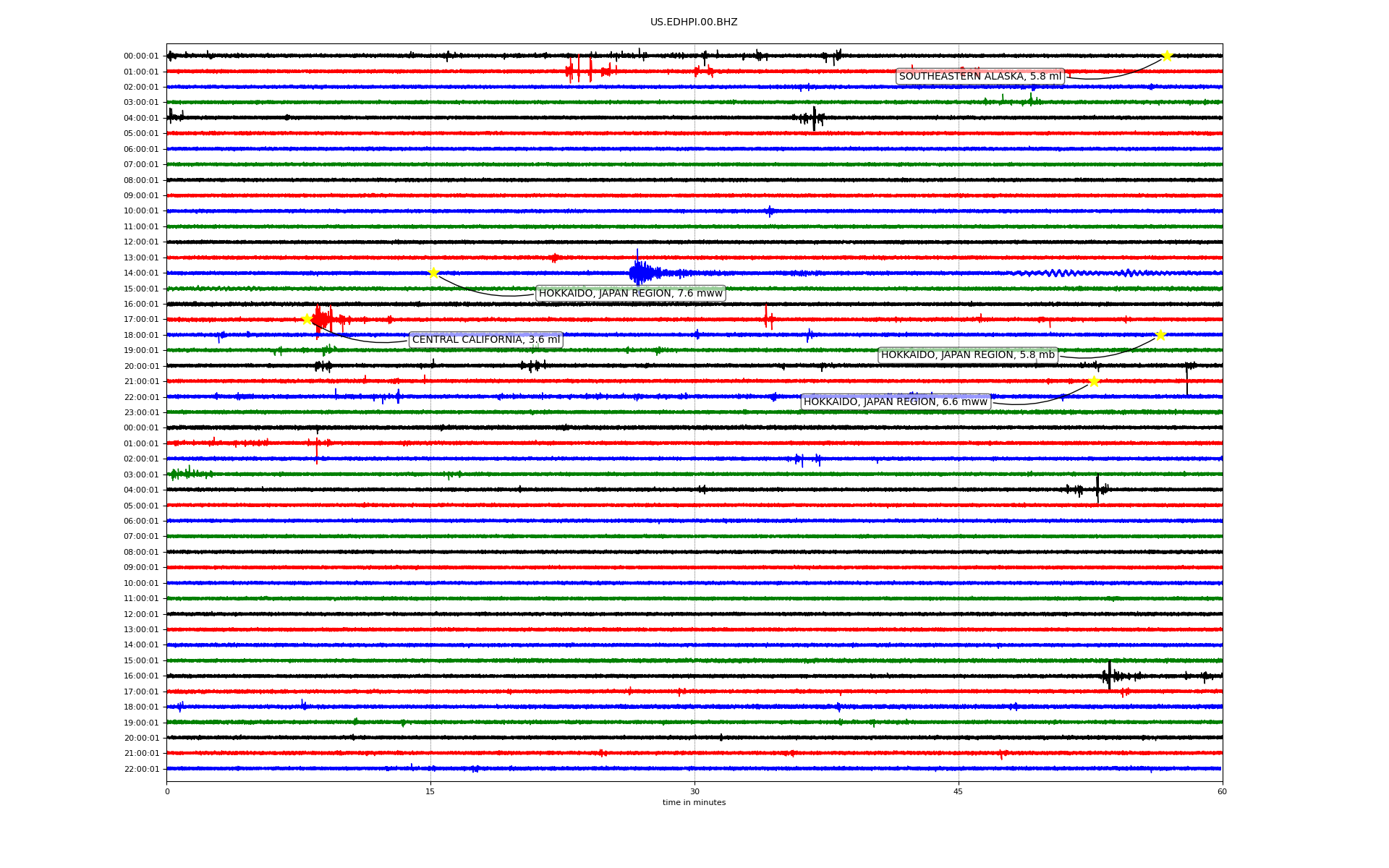Click the 60 minute x-axis tick label
The width and height of the screenshot is (1389, 868).
click(x=1222, y=791)
